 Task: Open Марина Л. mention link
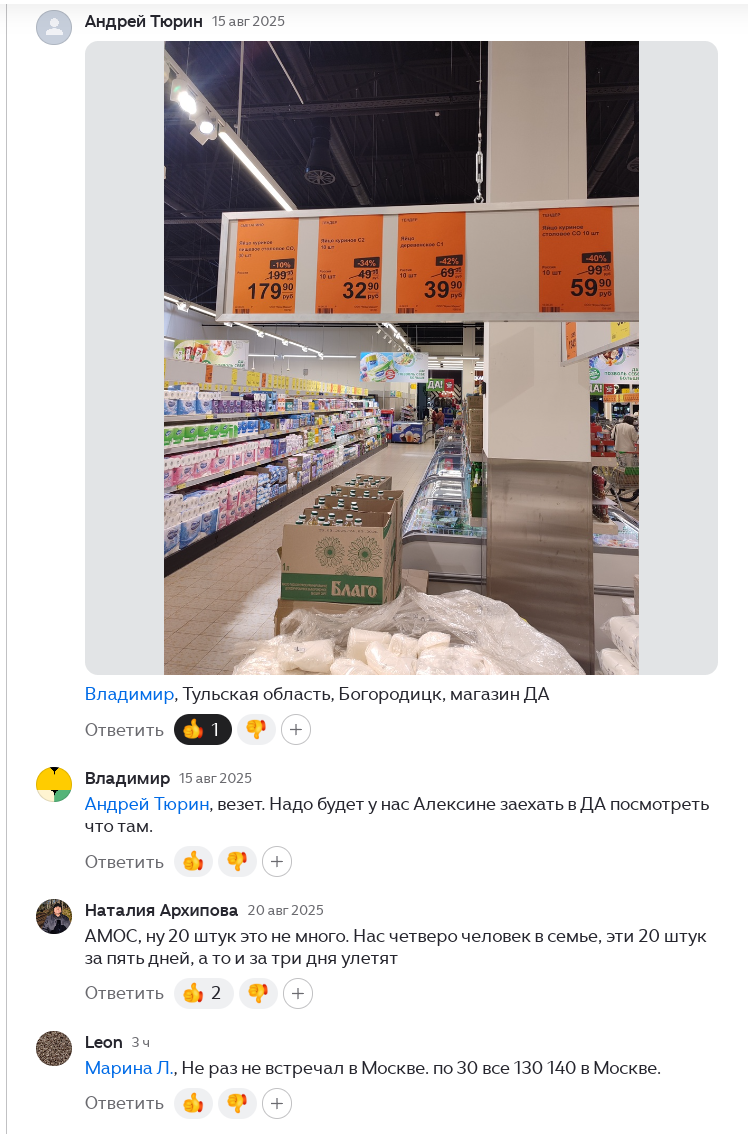pyautogui.click(x=129, y=1067)
